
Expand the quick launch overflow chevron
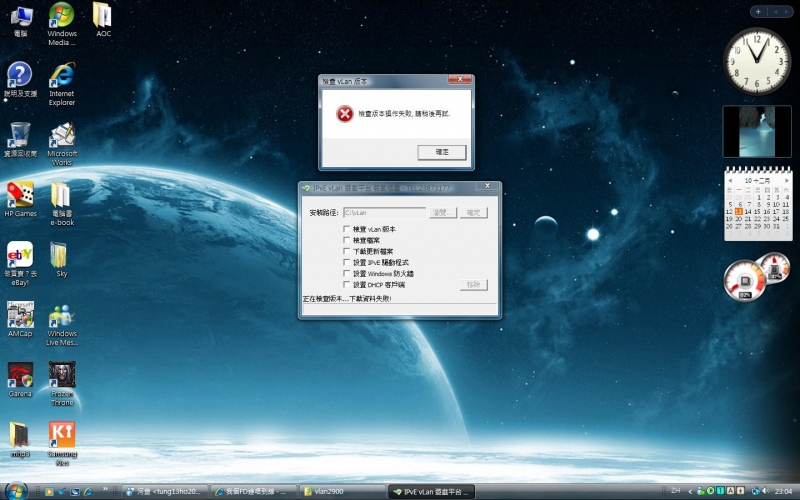pos(105,489)
